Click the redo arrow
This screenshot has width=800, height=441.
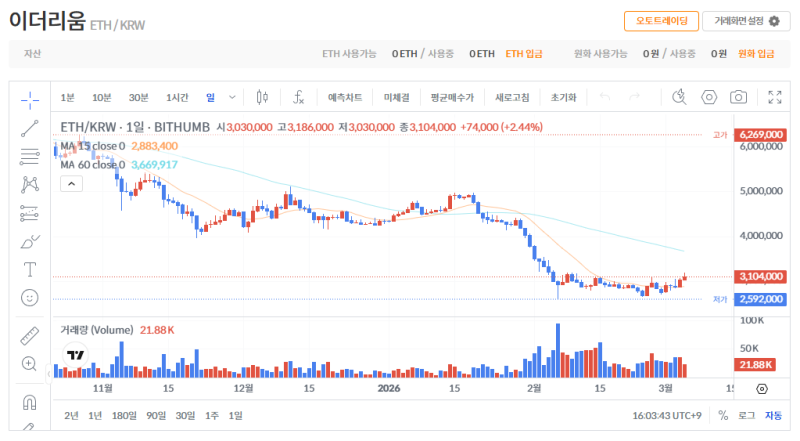tap(634, 97)
